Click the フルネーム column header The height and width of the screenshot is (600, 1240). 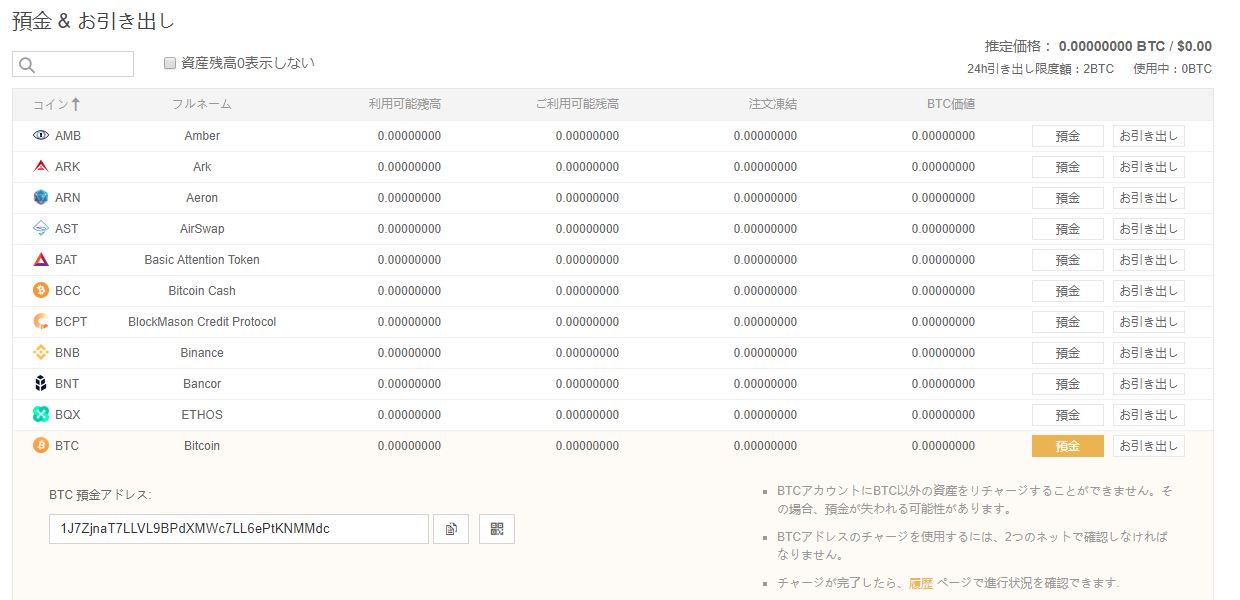(202, 104)
